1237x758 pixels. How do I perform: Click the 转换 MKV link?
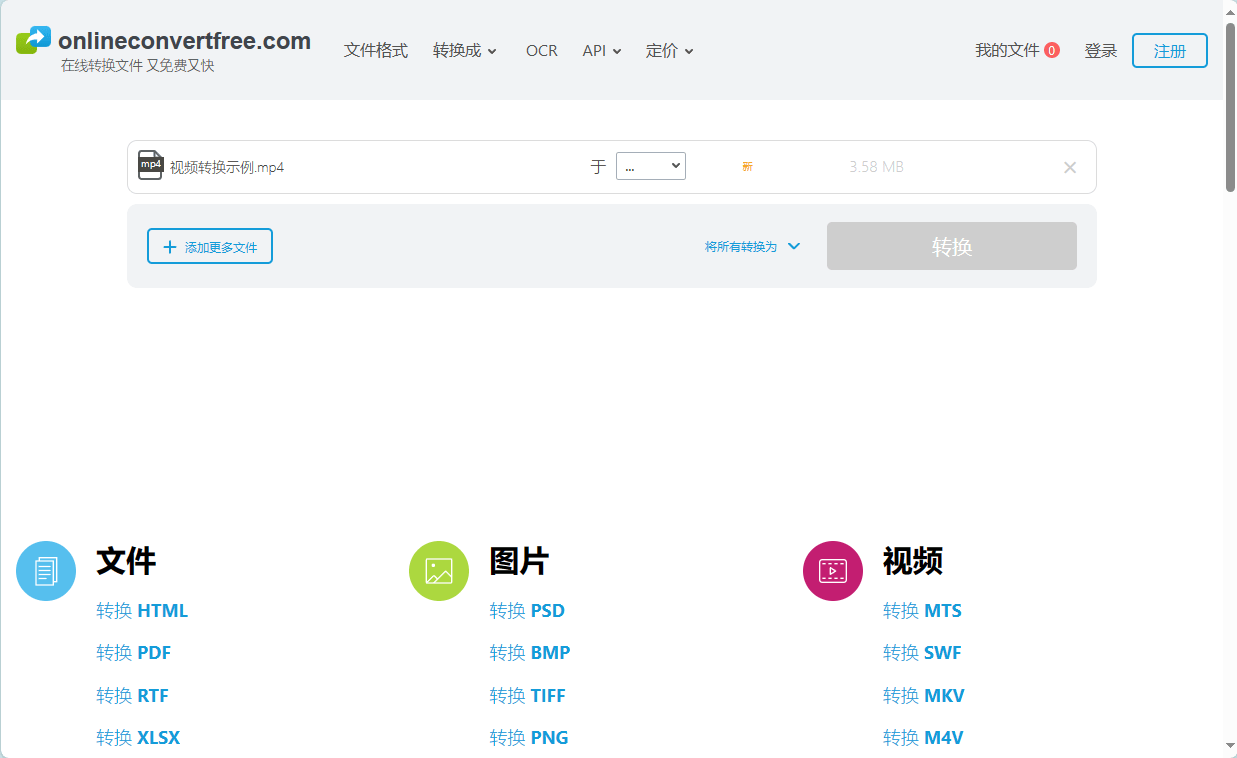922,695
